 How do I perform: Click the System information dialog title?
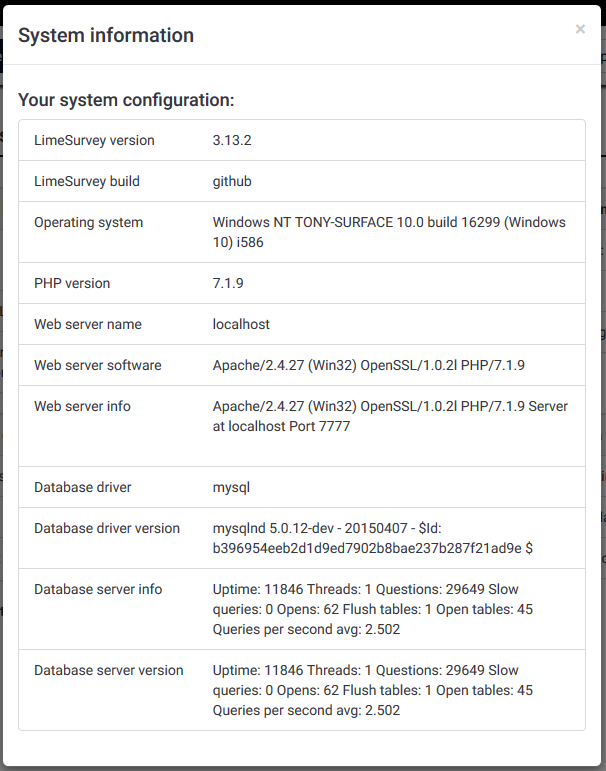coord(106,36)
